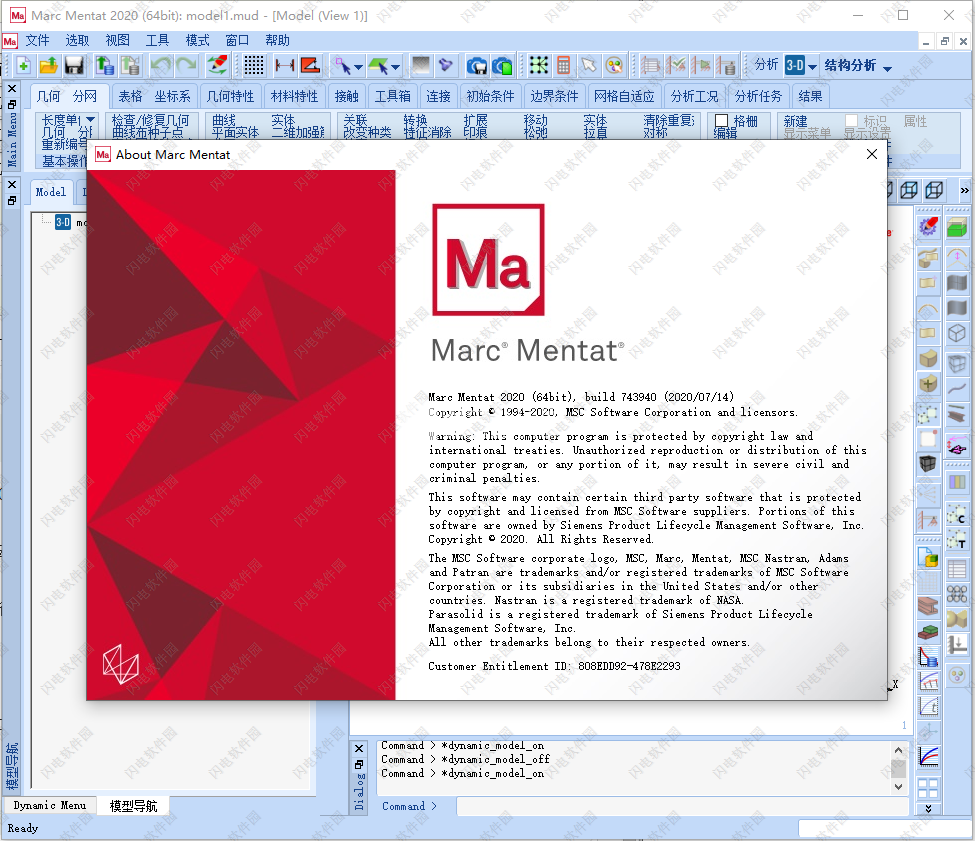Save the model using the floppy disk icon
The width and height of the screenshot is (975, 841).
pyautogui.click(x=74, y=65)
